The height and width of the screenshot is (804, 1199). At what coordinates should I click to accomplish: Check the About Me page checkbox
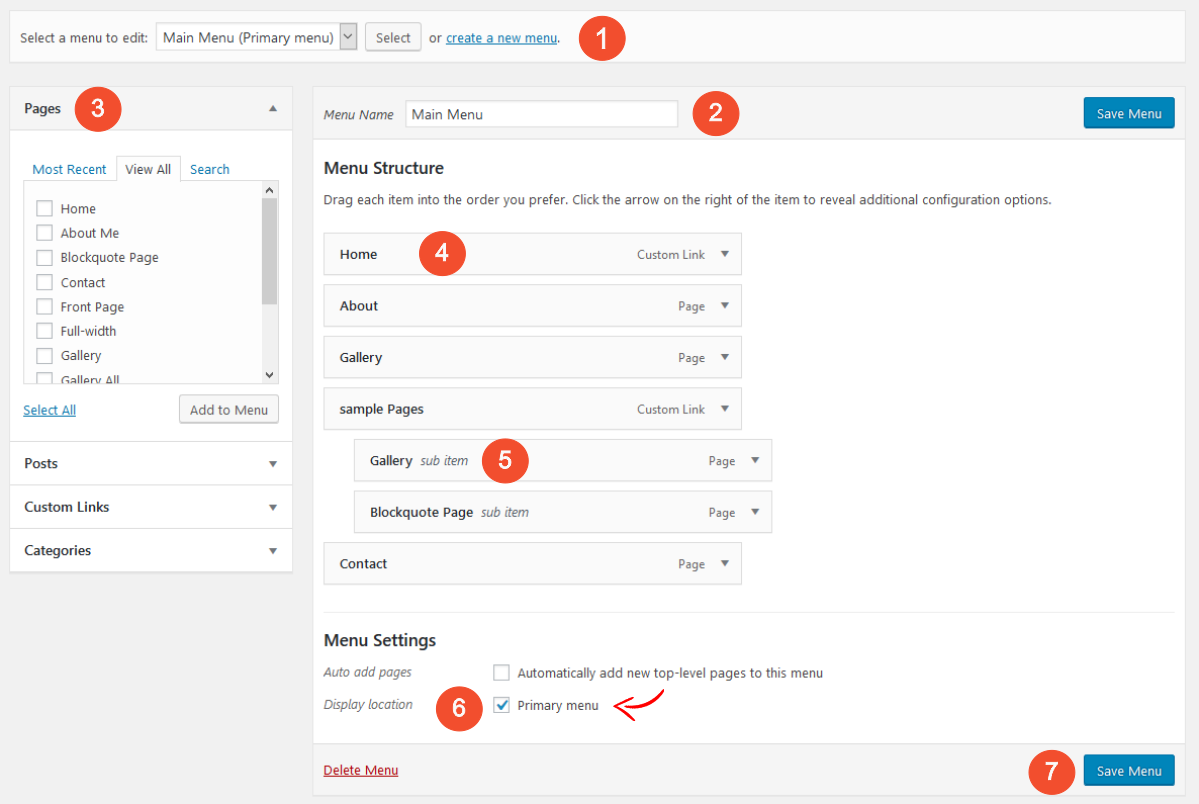44,233
